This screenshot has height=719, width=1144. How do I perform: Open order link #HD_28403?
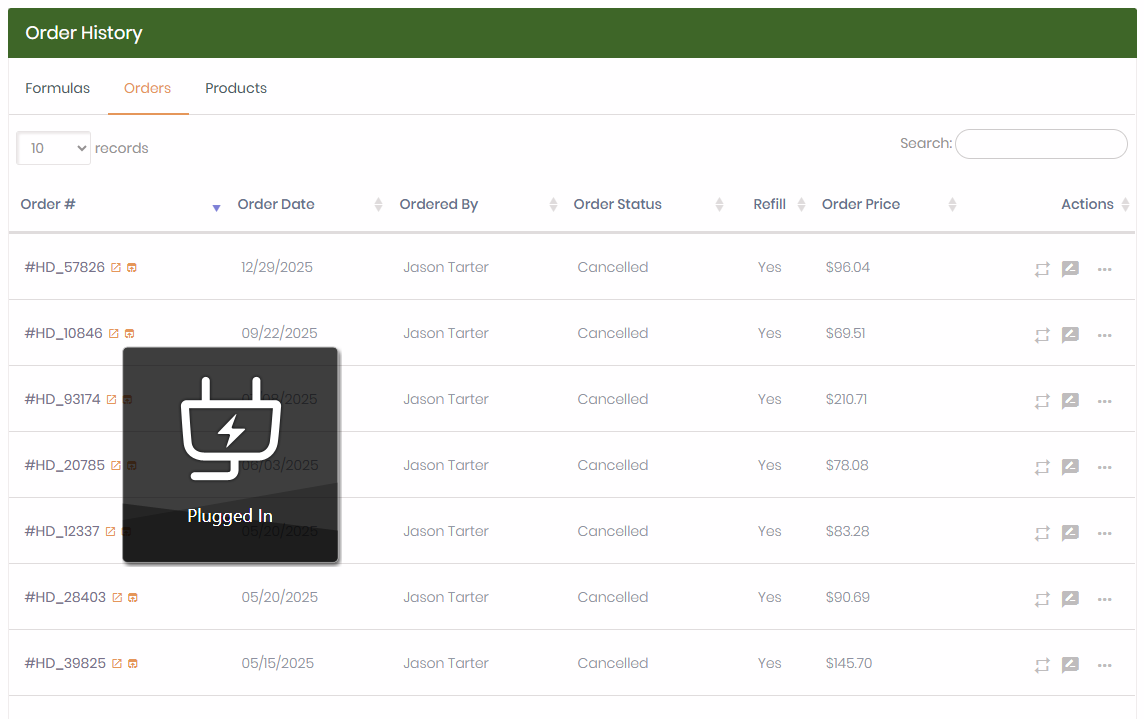[65, 597]
